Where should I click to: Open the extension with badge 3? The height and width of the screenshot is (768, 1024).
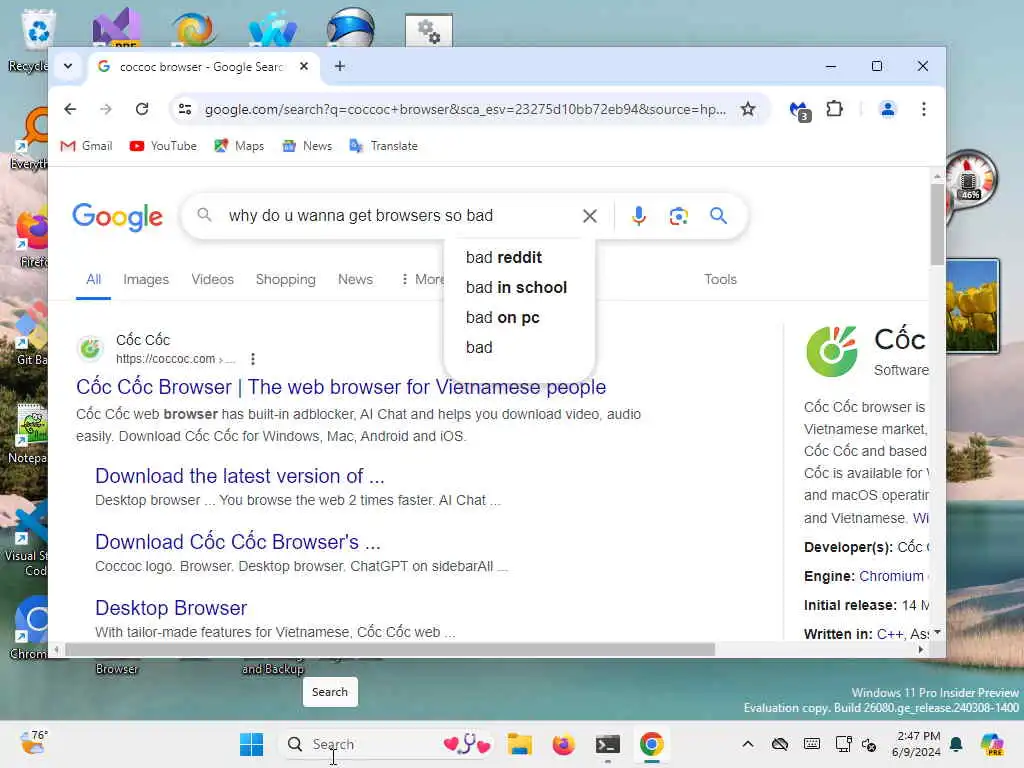799,110
